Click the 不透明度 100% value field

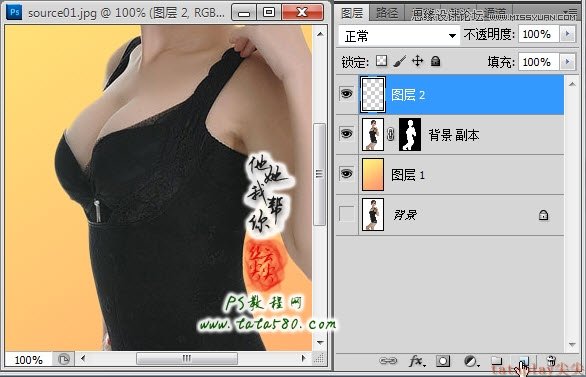[539, 34]
